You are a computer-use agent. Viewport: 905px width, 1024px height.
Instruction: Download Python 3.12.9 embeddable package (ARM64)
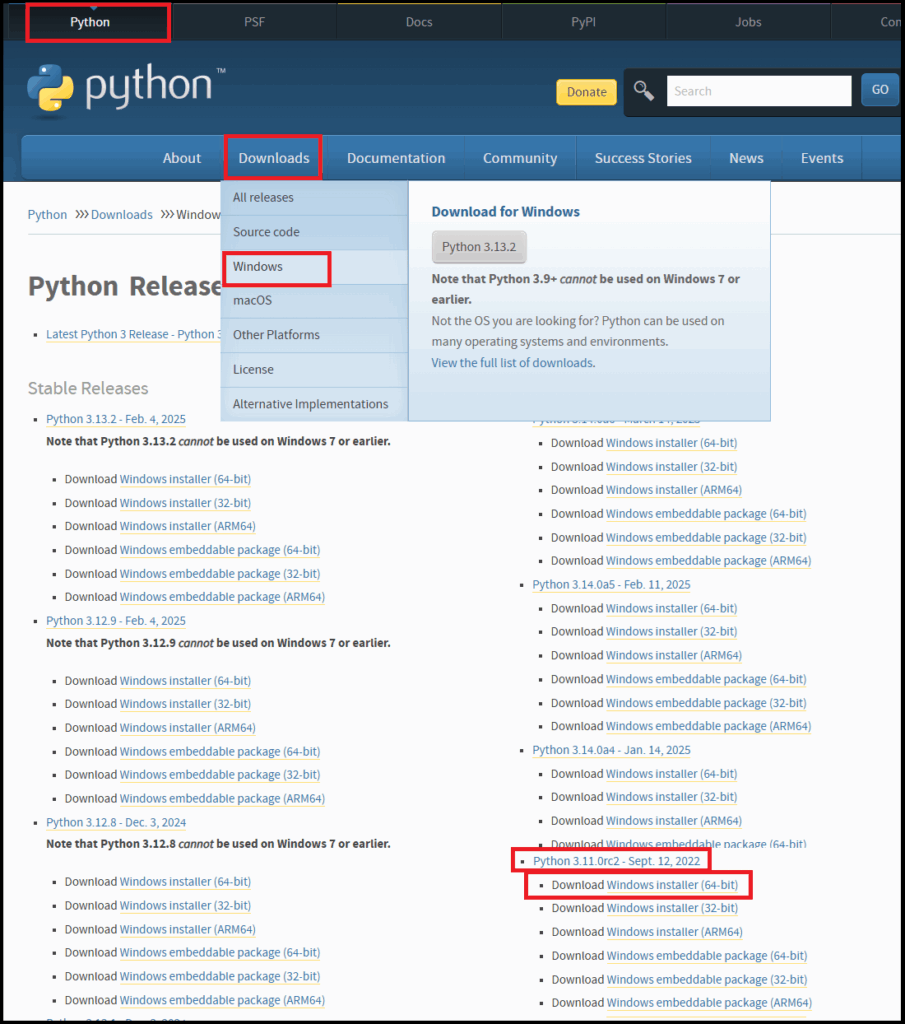pyautogui.click(x=222, y=799)
